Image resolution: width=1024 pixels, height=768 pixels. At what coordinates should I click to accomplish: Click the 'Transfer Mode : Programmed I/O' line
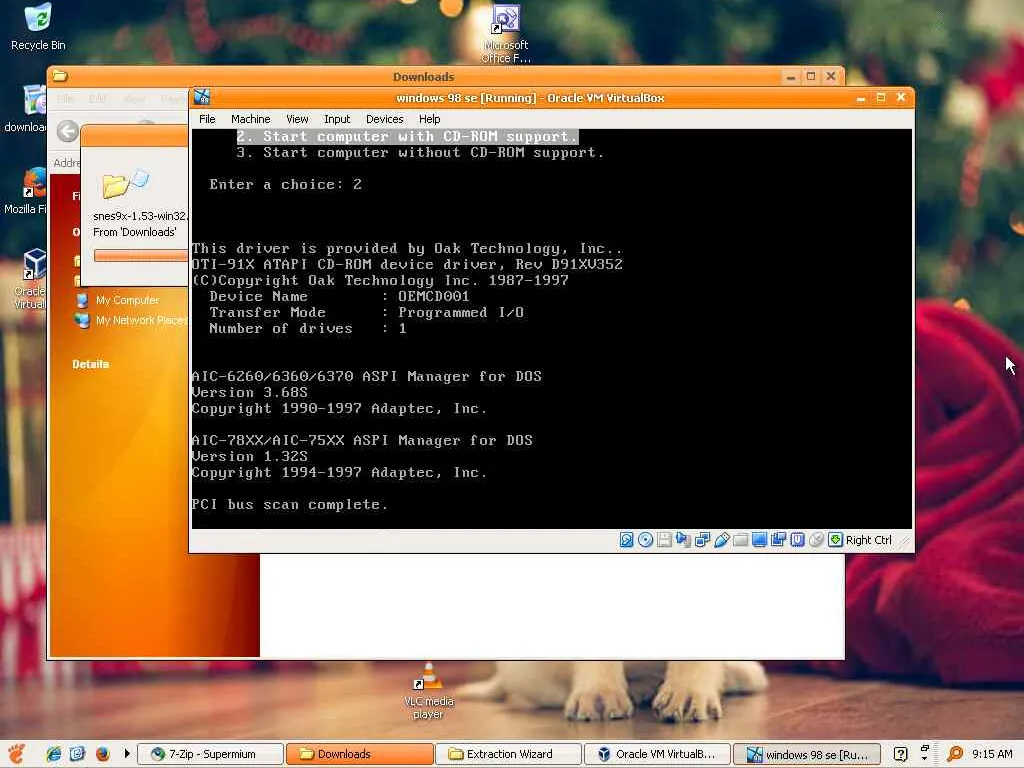pyautogui.click(x=366, y=312)
